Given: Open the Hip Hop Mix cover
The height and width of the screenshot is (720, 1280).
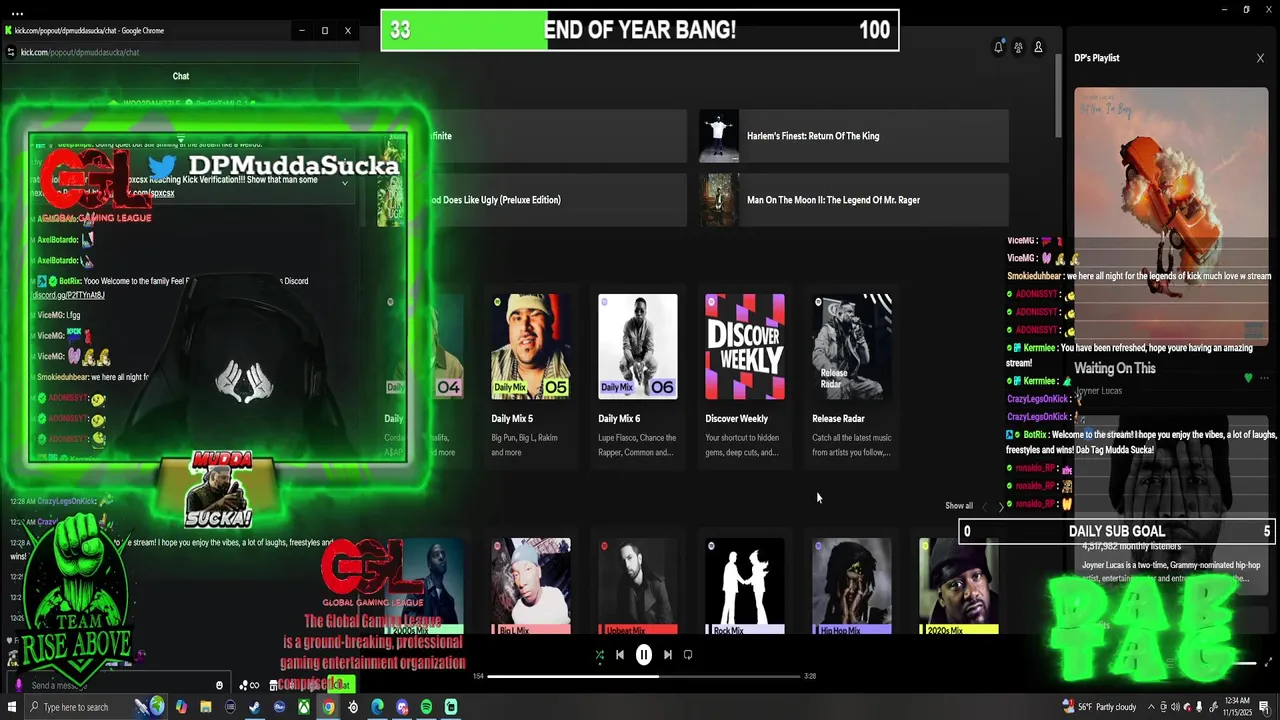Looking at the screenshot, I should tap(852, 586).
